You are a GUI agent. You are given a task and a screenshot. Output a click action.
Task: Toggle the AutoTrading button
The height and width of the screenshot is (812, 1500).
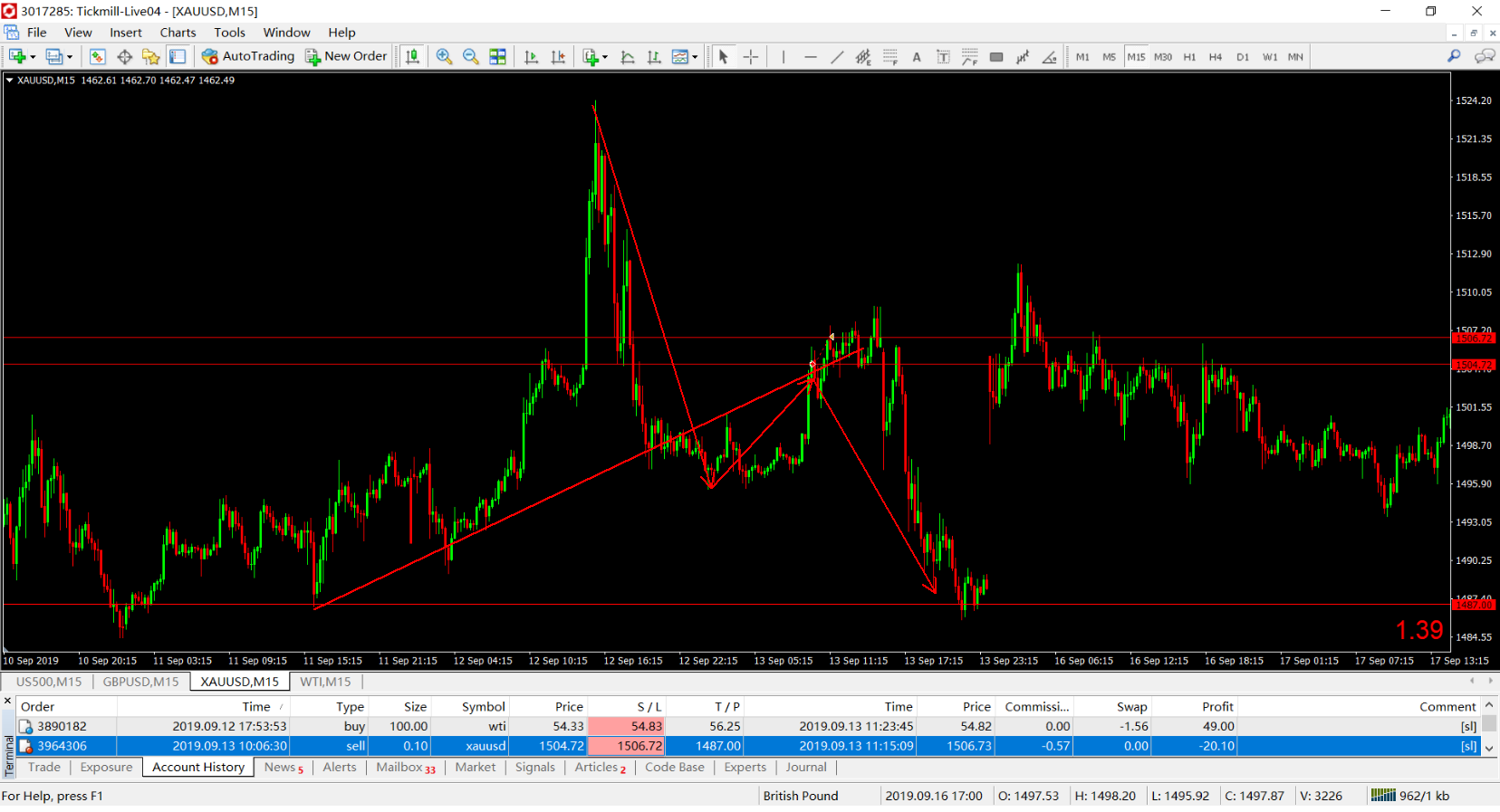point(248,56)
